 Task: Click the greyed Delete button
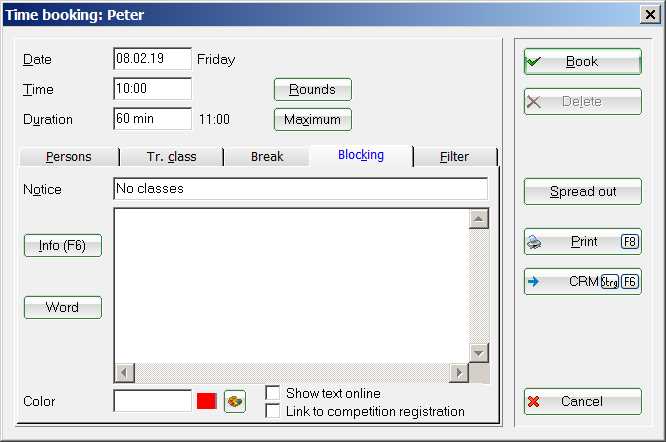pyautogui.click(x=583, y=101)
